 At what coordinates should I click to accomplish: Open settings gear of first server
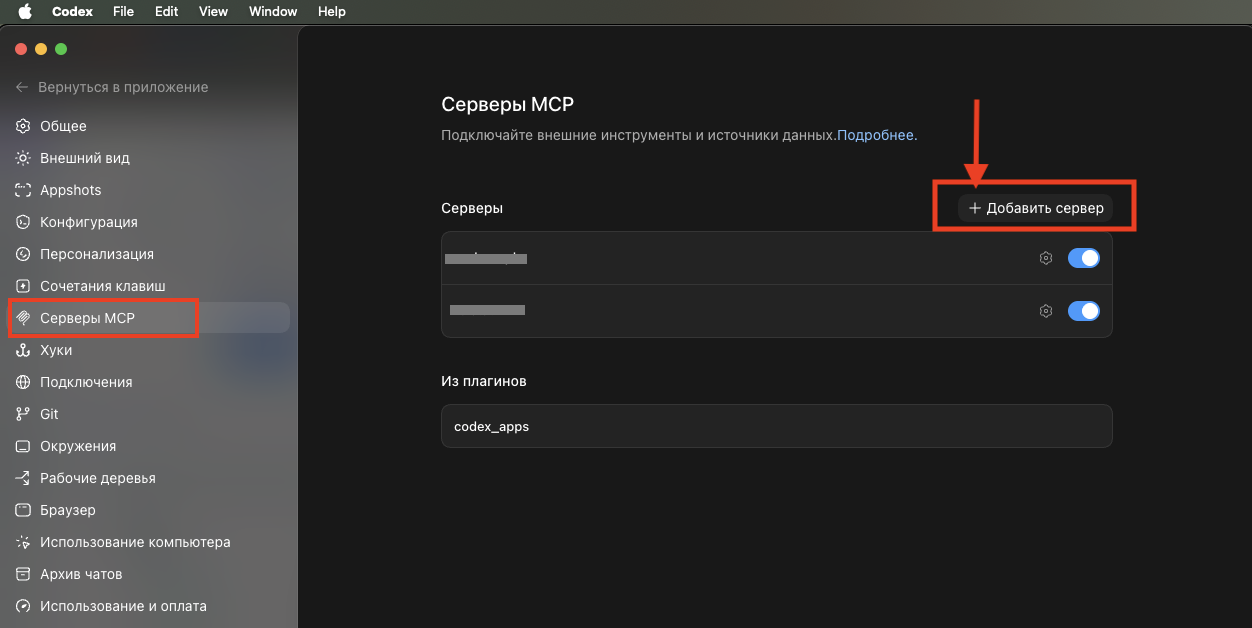(1046, 258)
